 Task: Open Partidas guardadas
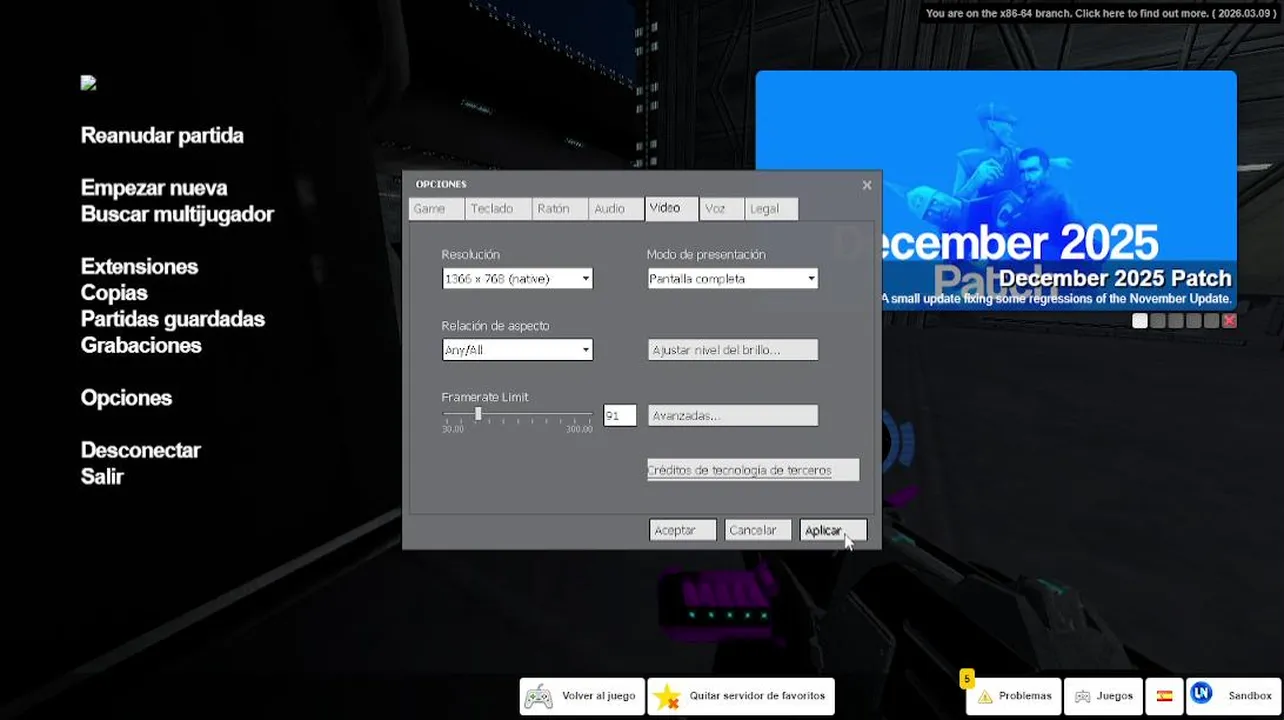point(173,319)
